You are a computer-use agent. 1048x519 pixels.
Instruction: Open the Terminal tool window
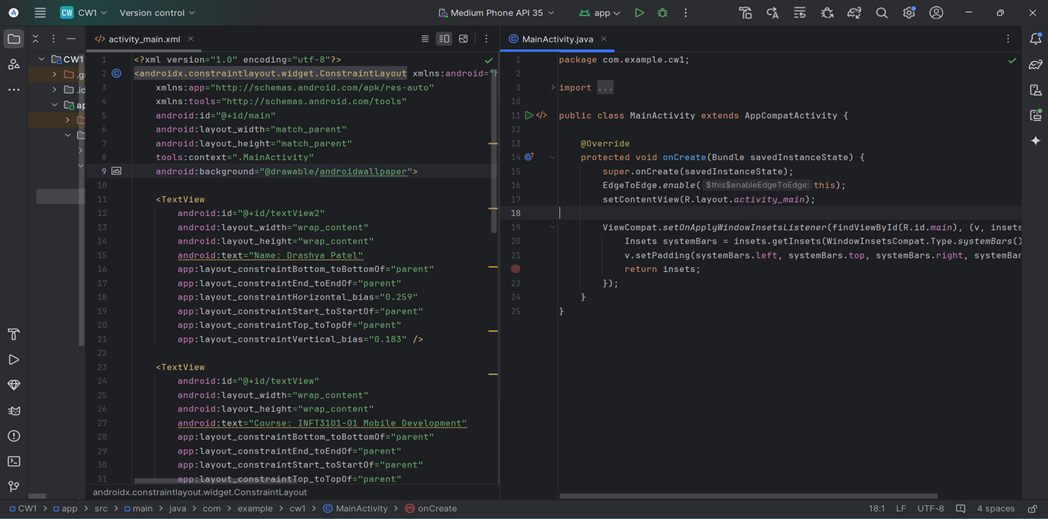point(13,461)
